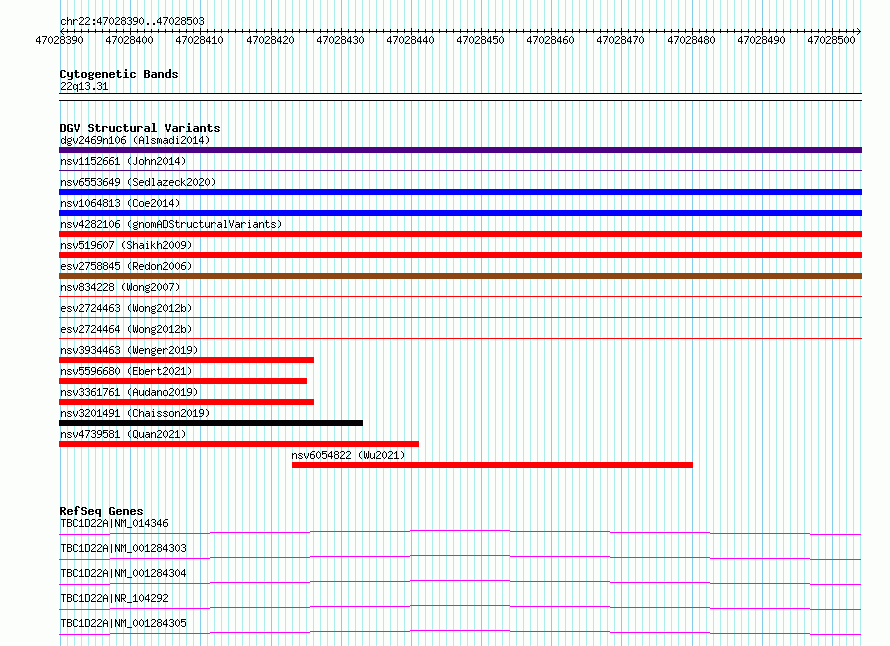Select the TBC1D22A|NM_001284304 gene label

coord(123,573)
